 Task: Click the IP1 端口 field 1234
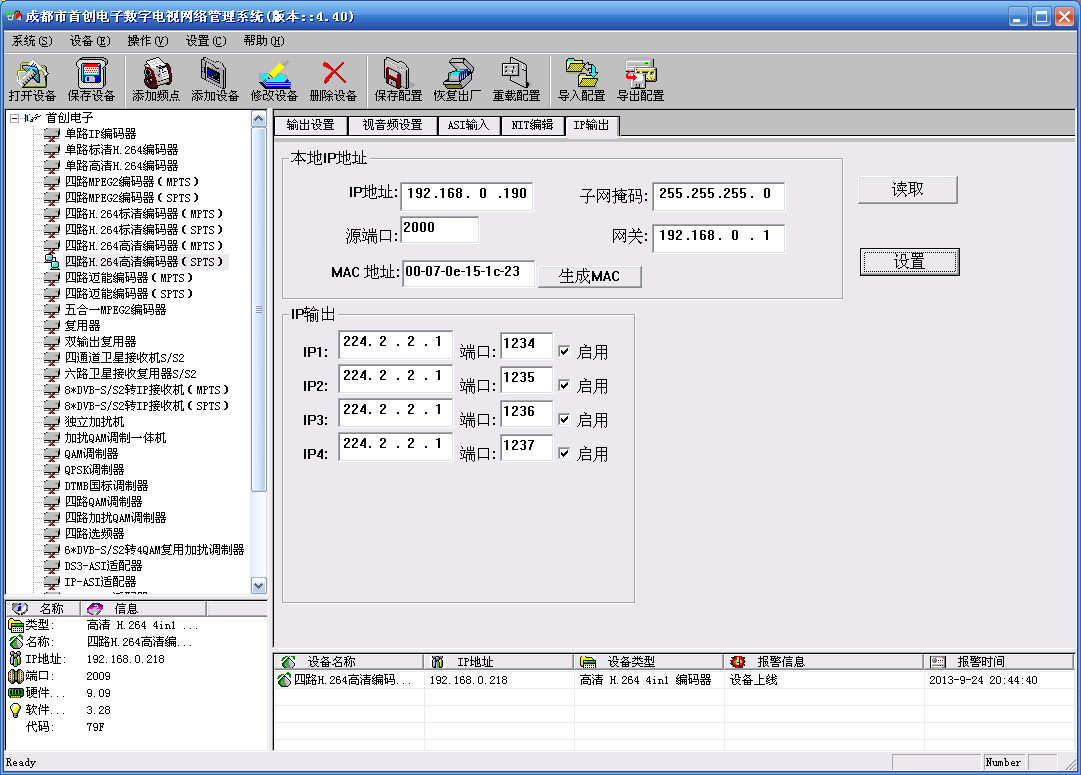pos(527,345)
